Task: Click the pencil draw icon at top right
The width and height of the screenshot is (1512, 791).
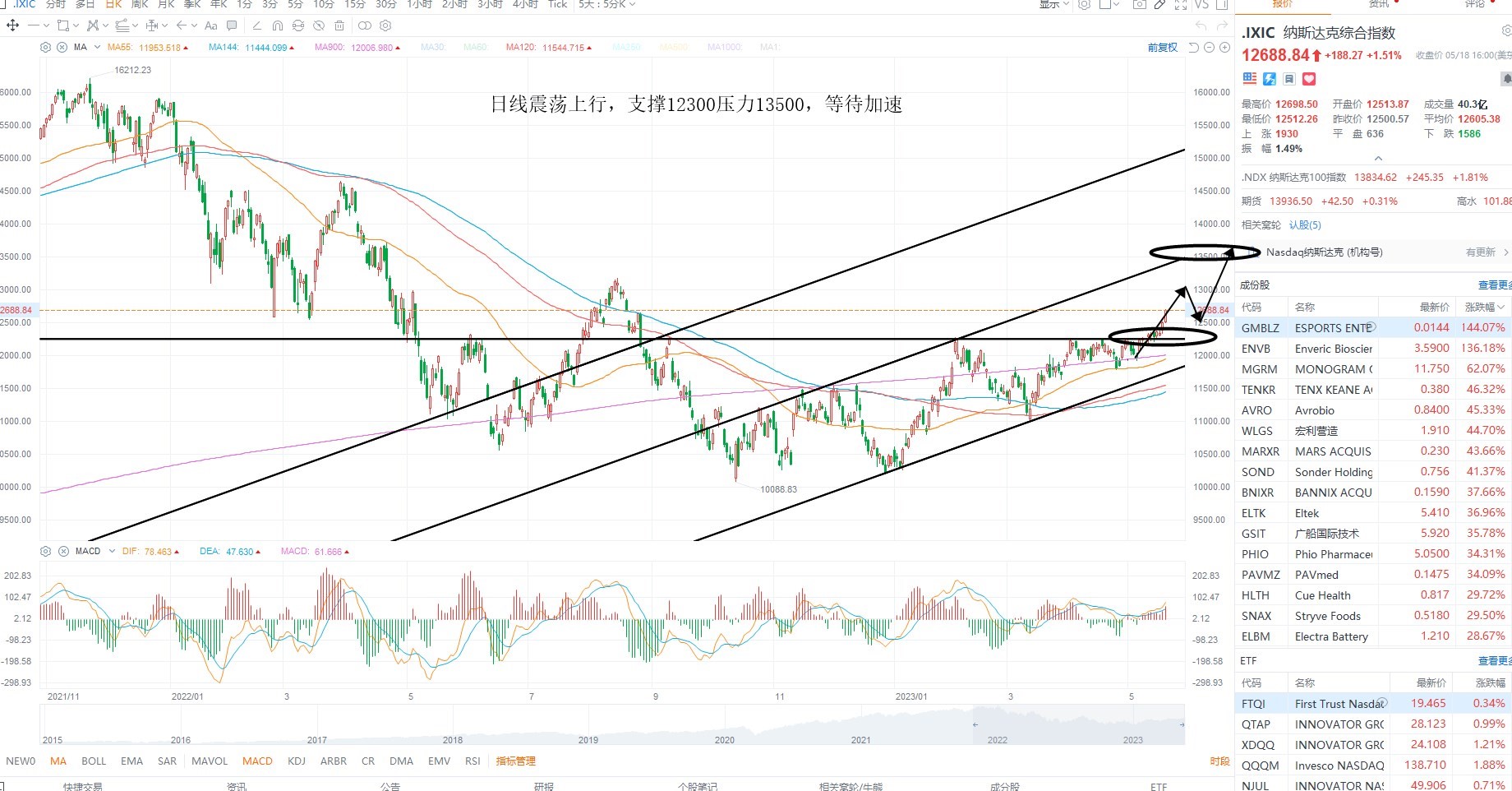Action: pyautogui.click(x=1159, y=4)
